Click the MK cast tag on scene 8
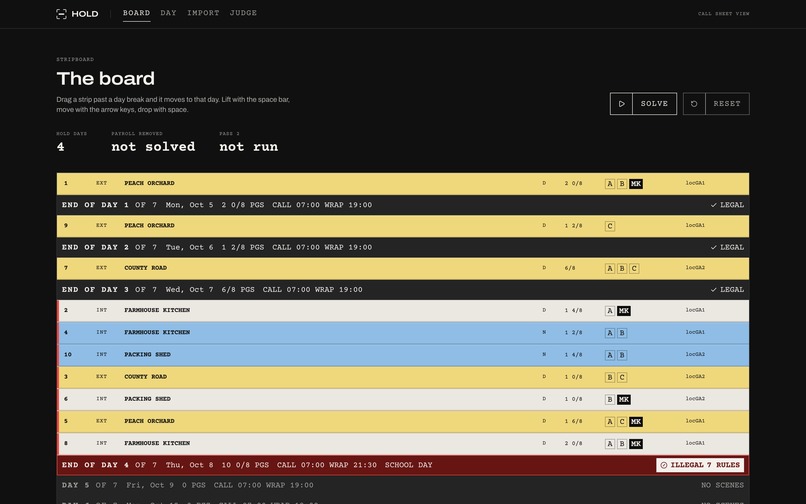This screenshot has width=806, height=504. click(x=636, y=444)
